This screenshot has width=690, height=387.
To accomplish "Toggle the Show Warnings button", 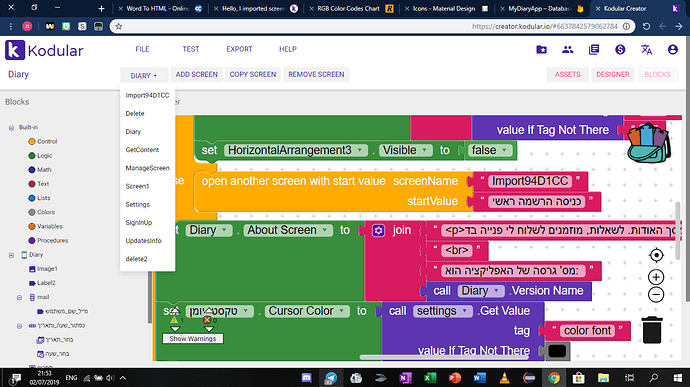I will tap(193, 339).
